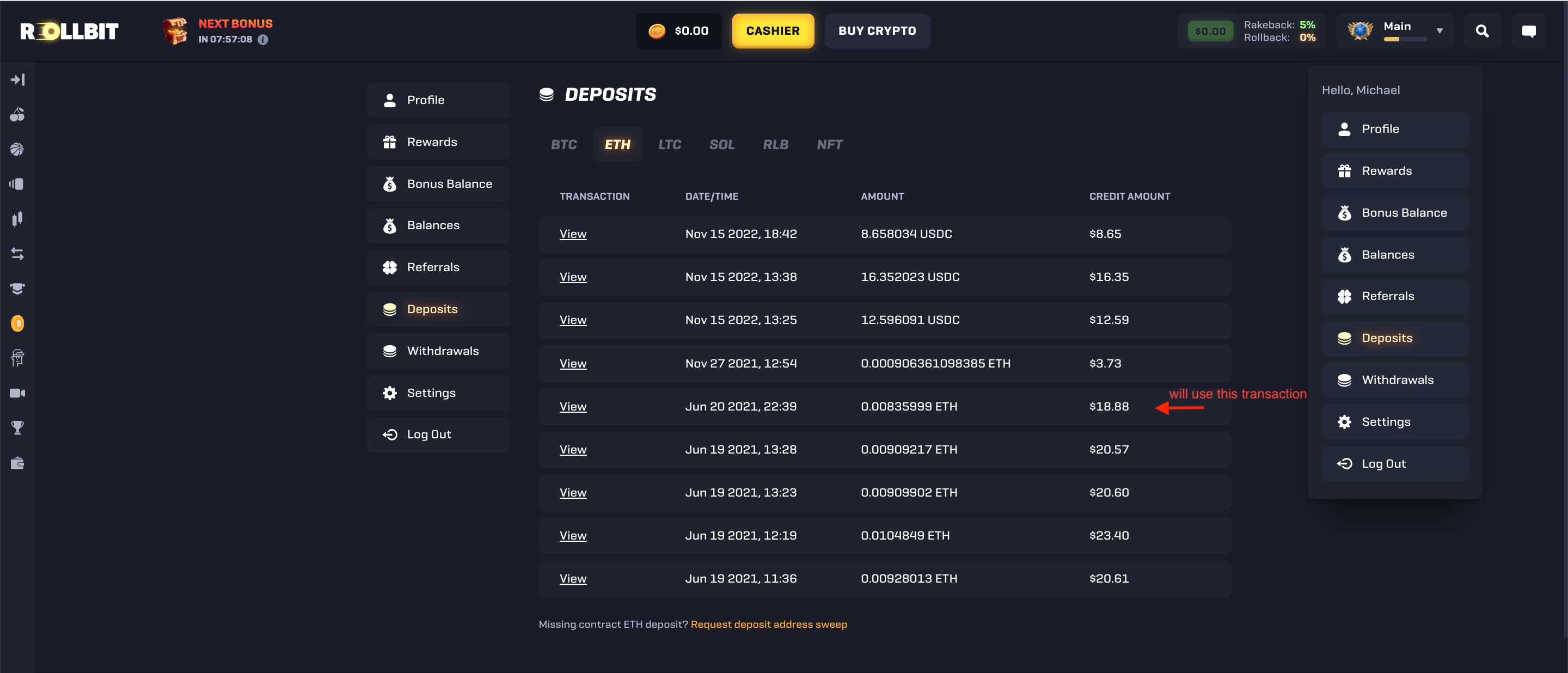Click the Deposits heading coins icon
Image resolution: width=1568 pixels, height=673 pixels.
(x=547, y=94)
